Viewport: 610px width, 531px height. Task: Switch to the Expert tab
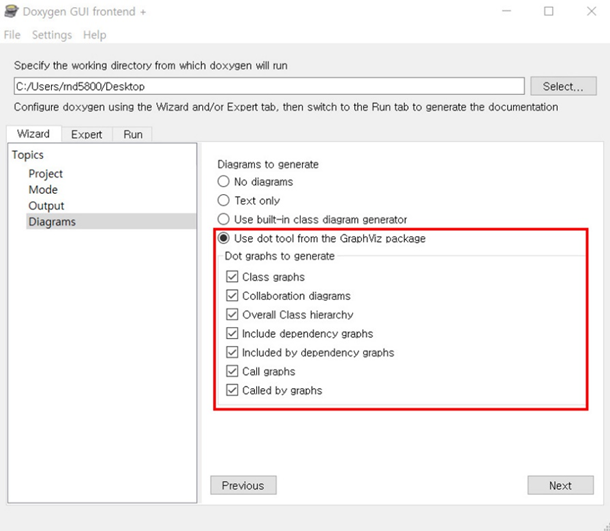point(86,135)
